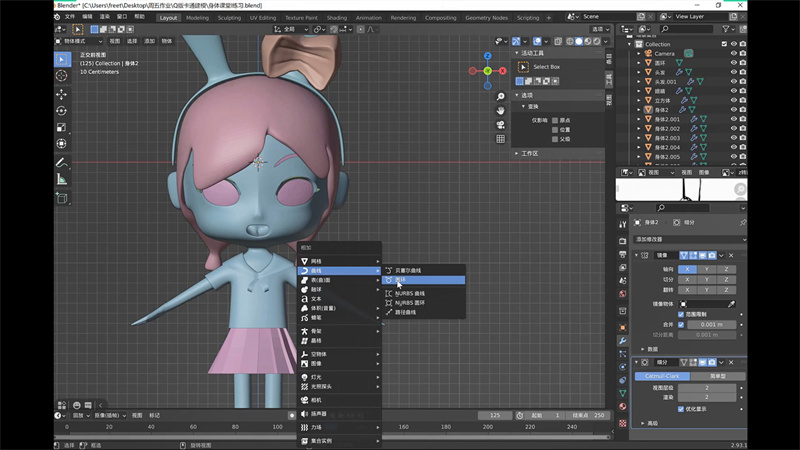Open the Render properties tab icon
Viewport: 800px width, 450px height.
click(622, 241)
